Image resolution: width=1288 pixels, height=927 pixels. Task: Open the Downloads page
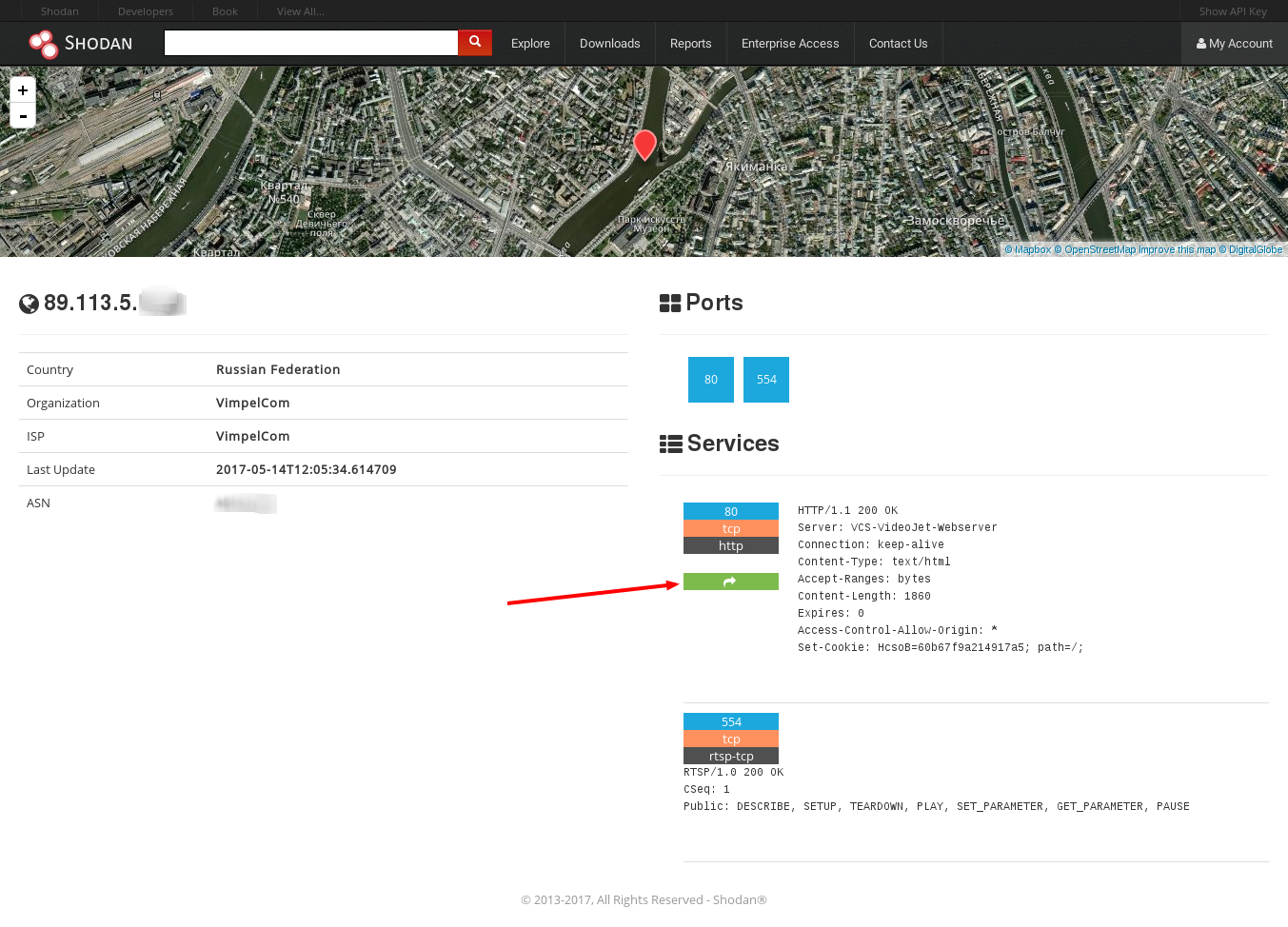click(x=610, y=44)
